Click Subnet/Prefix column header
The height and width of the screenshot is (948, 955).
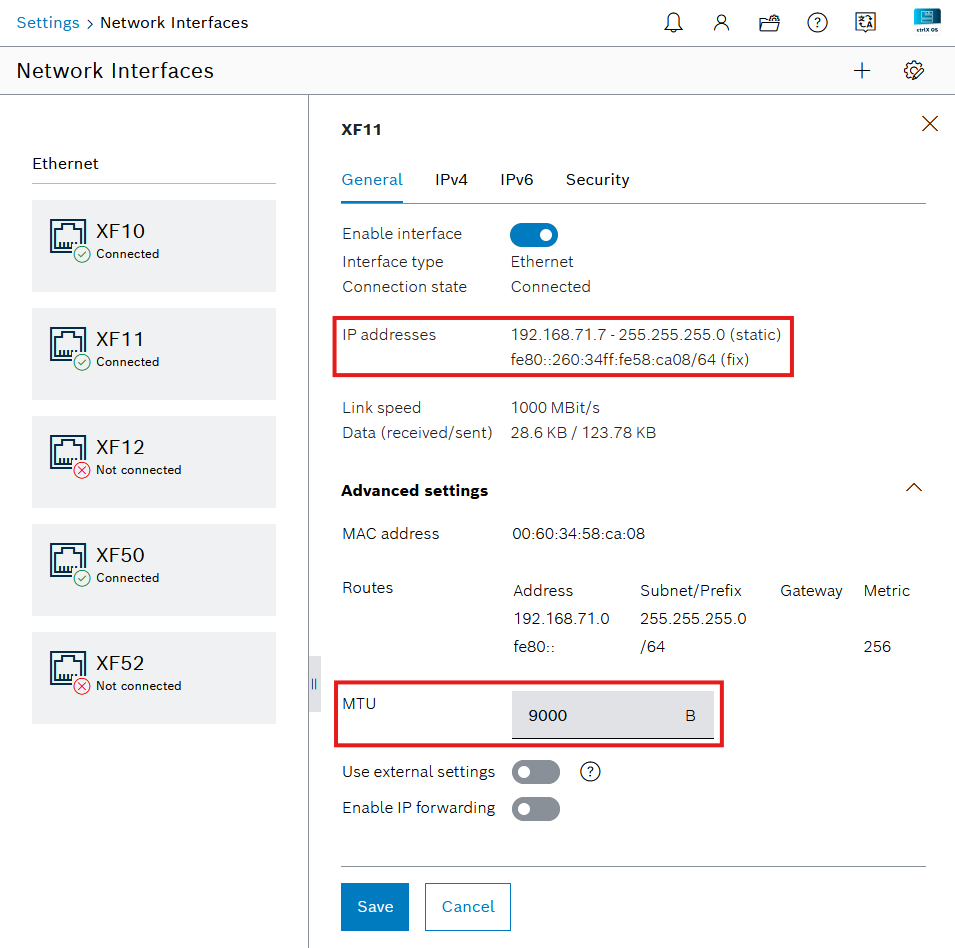(x=691, y=591)
